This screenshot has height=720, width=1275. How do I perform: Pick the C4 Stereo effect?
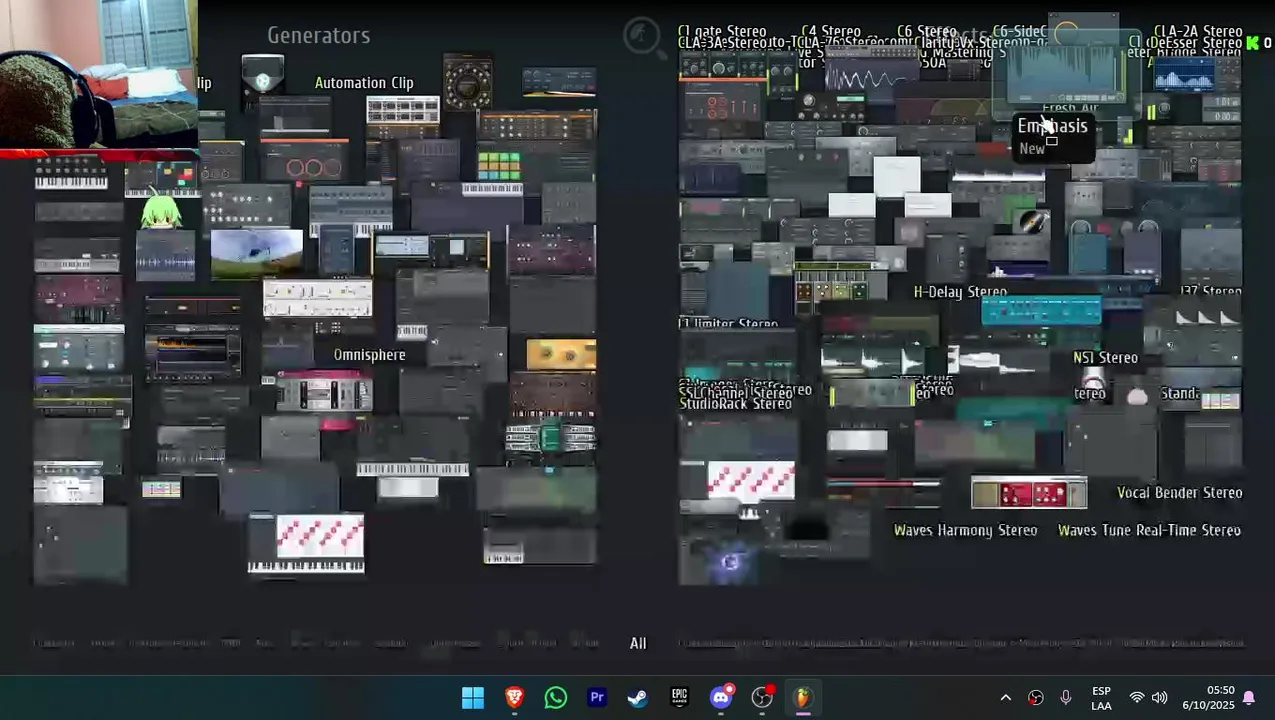pos(831,32)
